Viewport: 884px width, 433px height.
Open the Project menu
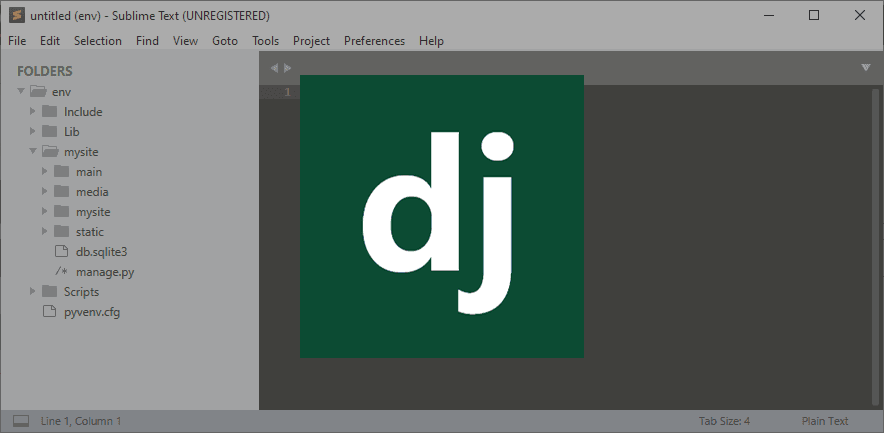pos(311,41)
